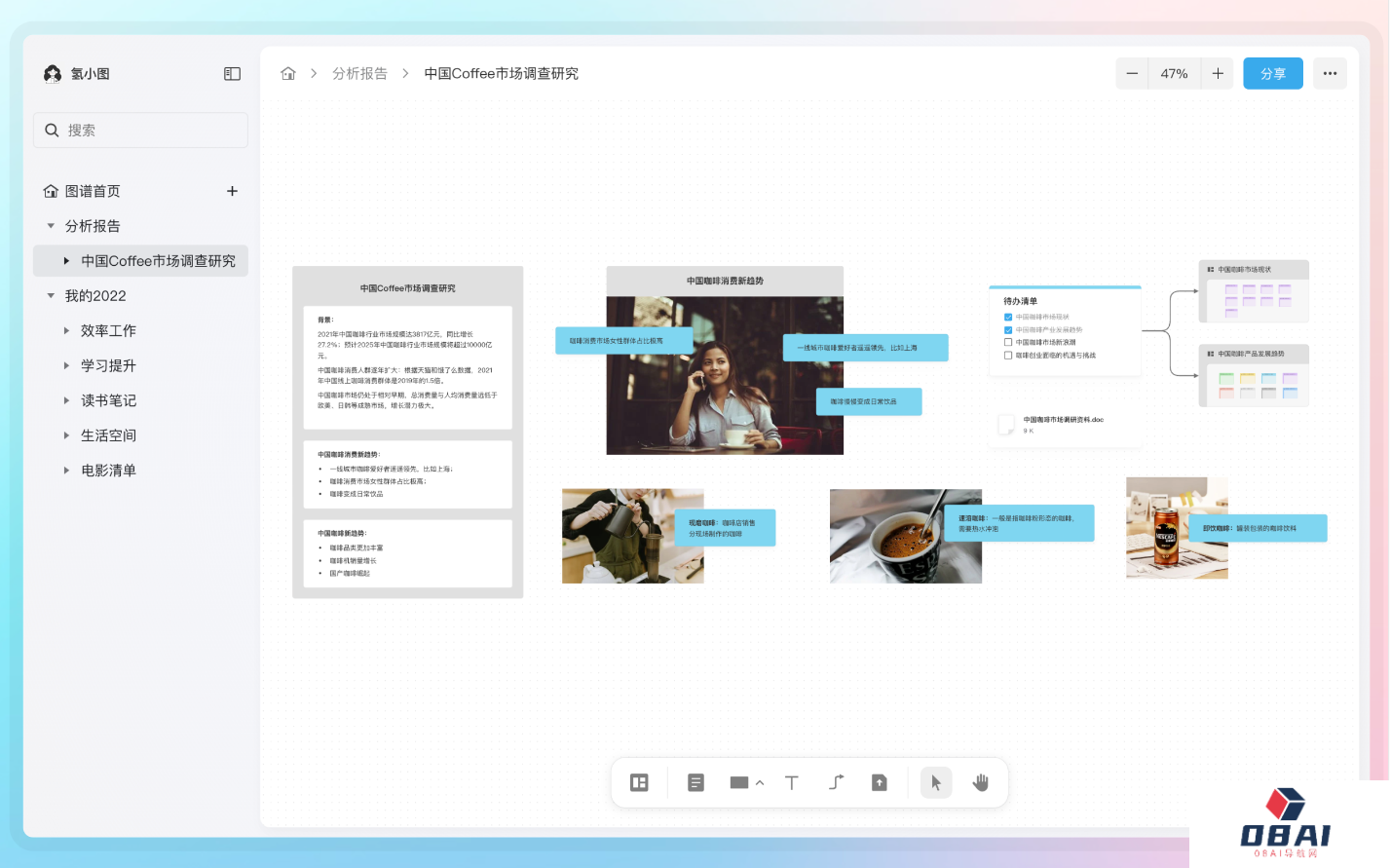Screen dimensions: 1390x868
Task: Select the document note tool
Action: point(695,782)
